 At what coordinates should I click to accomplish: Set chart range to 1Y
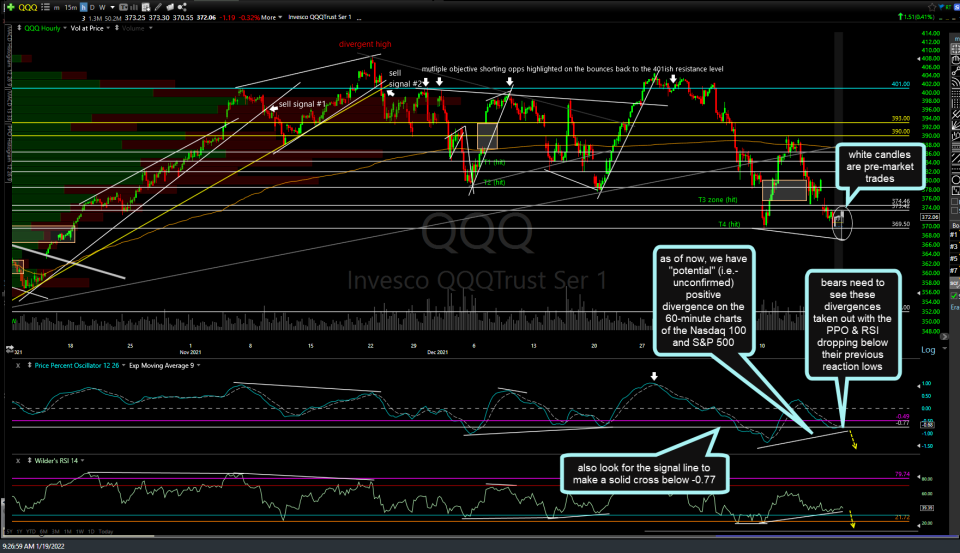tap(20, 532)
